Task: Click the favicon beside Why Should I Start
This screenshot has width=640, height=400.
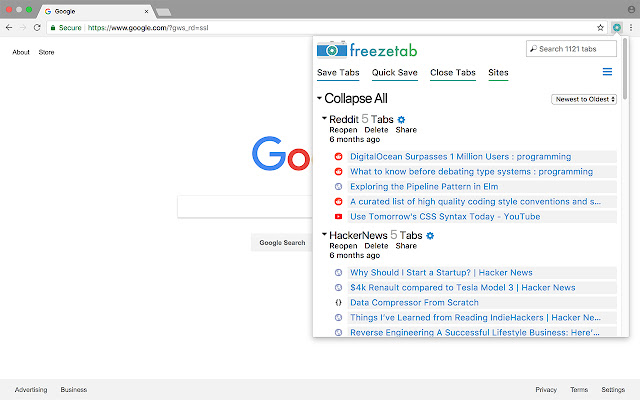Action: click(x=338, y=273)
